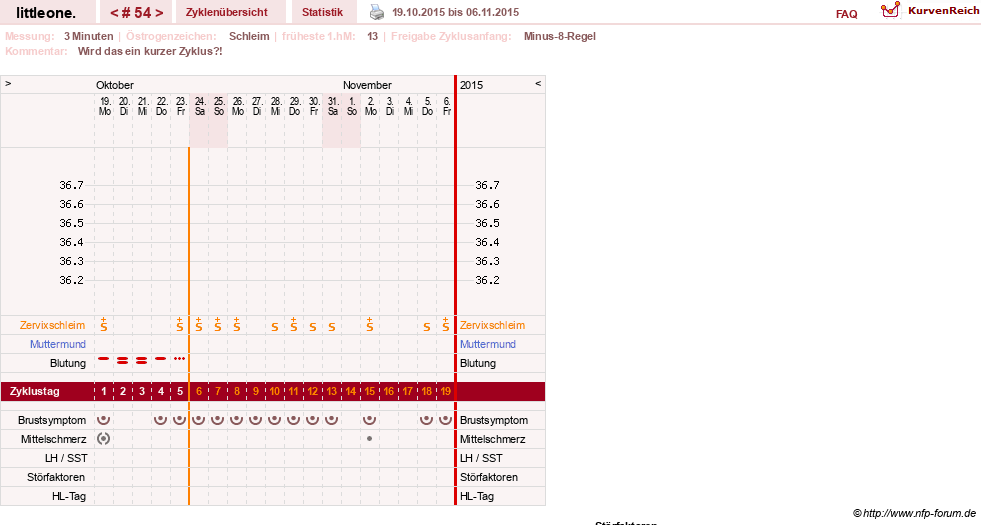Select the littleone. user tab
The image size is (981, 525).
point(46,12)
